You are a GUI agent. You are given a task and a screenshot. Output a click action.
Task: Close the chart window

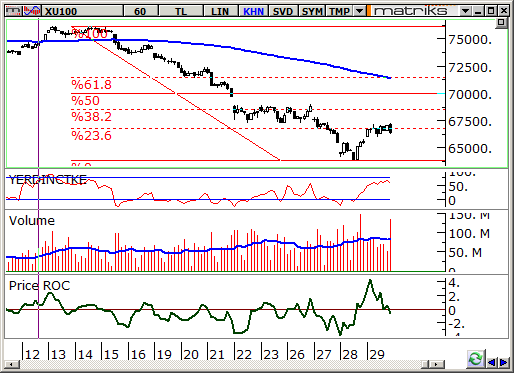coord(504,11)
